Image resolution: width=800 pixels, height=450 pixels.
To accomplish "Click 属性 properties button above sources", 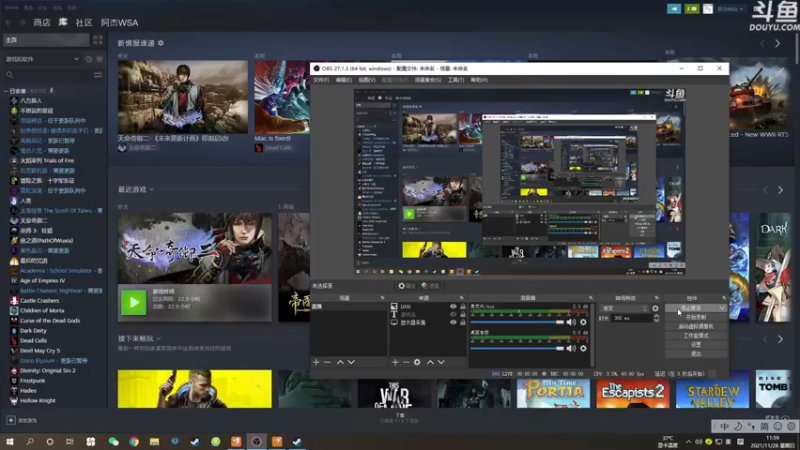I will 407,286.
